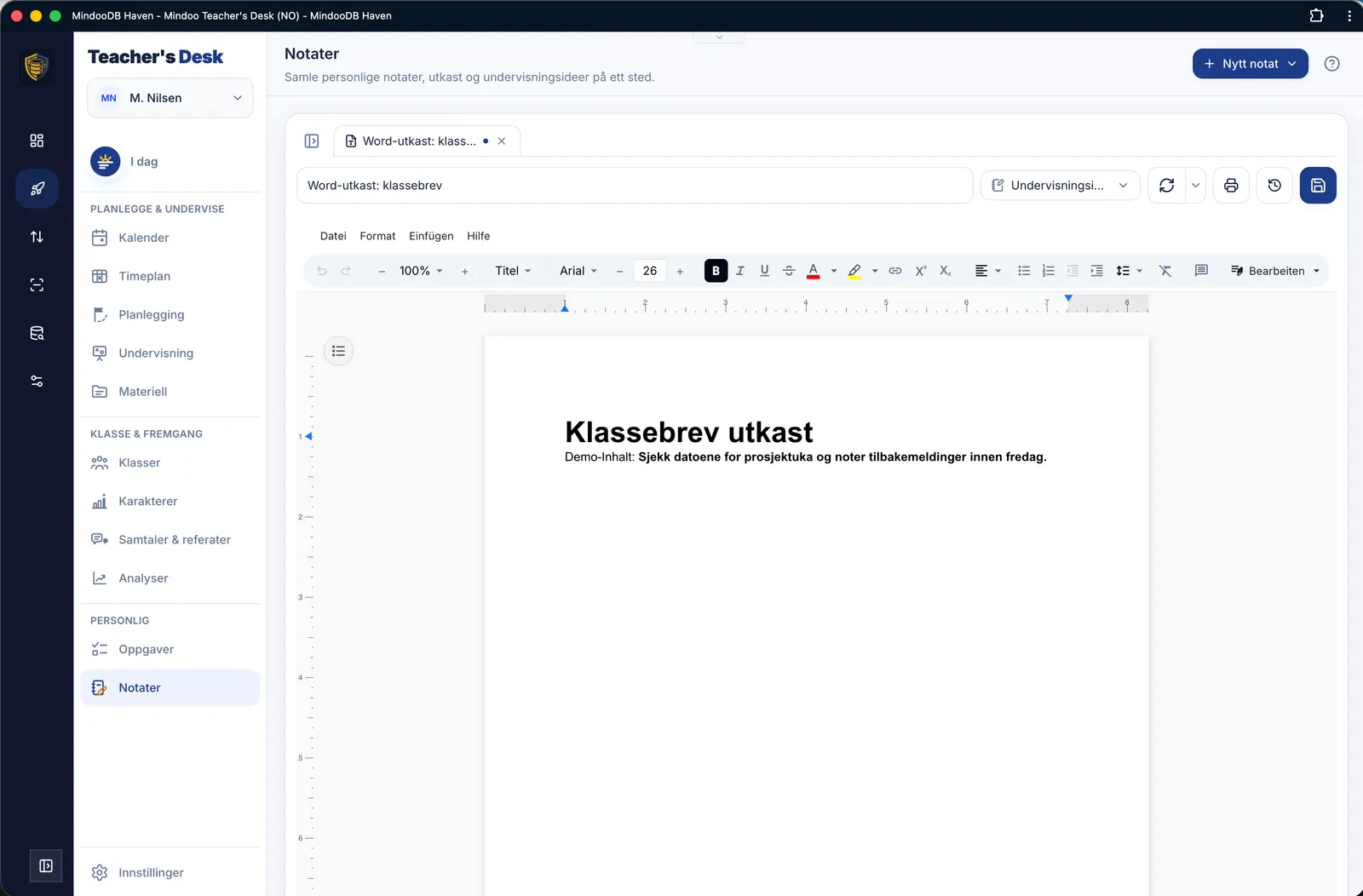This screenshot has width=1363, height=896.
Task: Open Innstillinger settings
Action: (170, 873)
